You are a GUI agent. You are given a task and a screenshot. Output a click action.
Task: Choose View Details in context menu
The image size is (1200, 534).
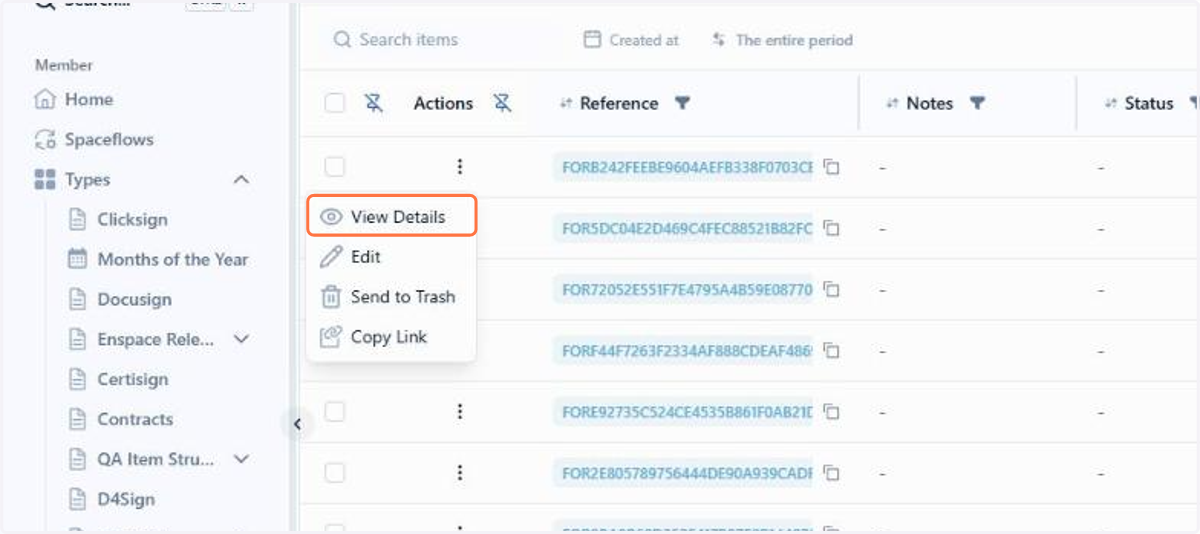pyautogui.click(x=391, y=217)
